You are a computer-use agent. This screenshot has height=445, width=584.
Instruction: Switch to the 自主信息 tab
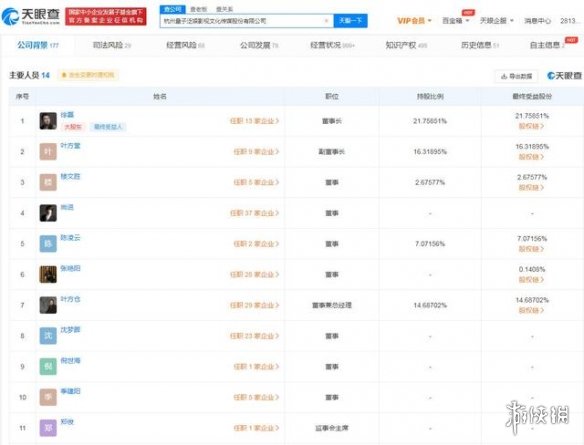tap(548, 45)
